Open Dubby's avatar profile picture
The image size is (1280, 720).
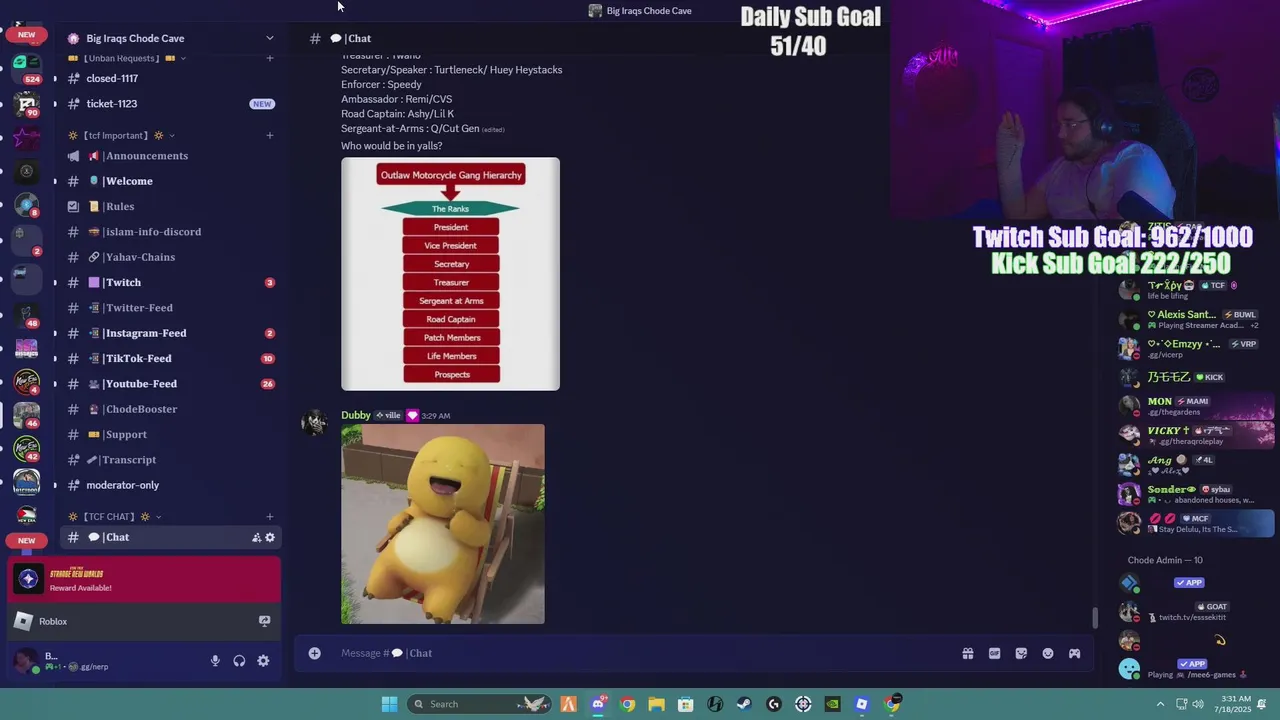coord(315,422)
